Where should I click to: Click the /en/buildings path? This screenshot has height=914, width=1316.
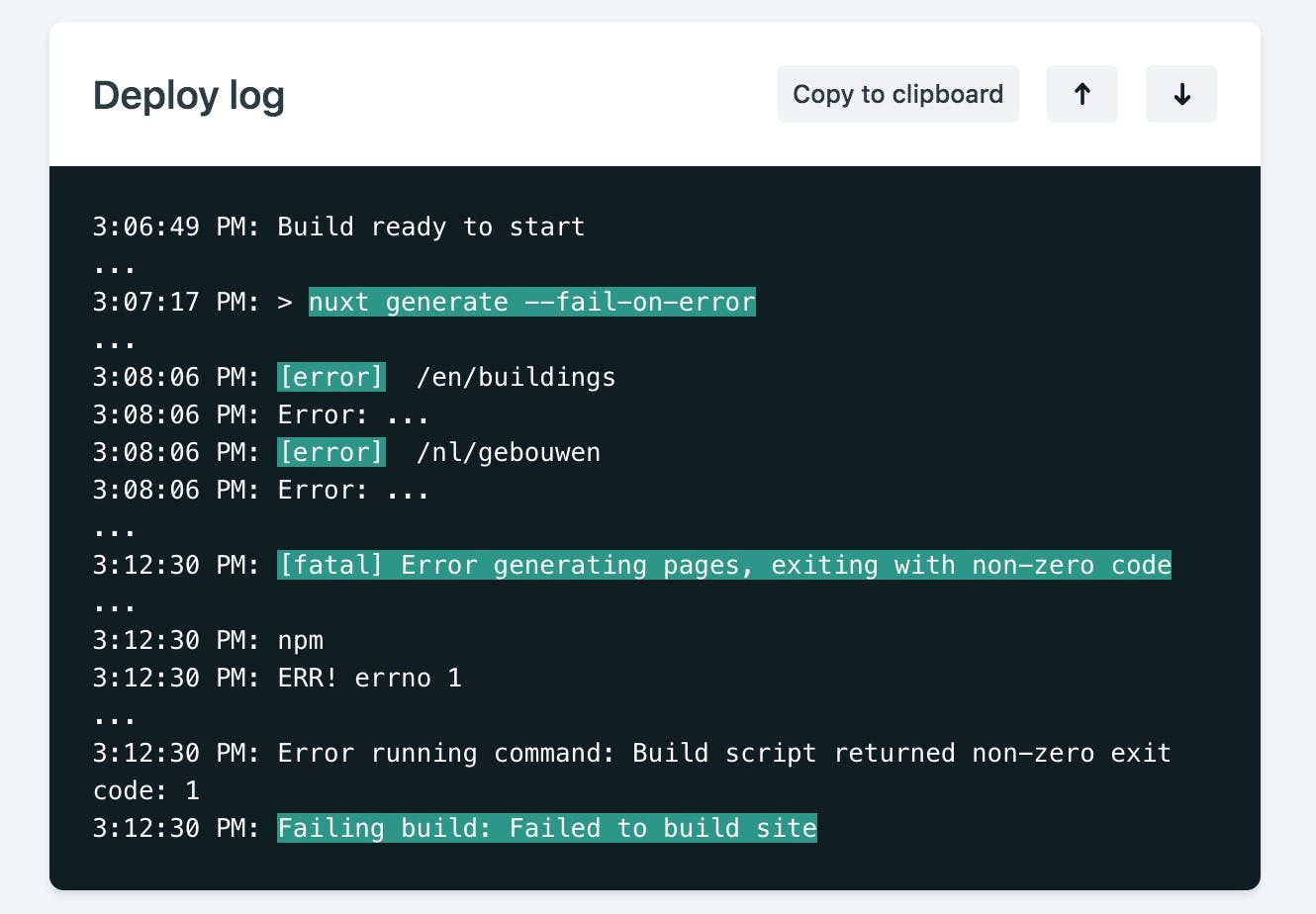pyautogui.click(x=517, y=377)
